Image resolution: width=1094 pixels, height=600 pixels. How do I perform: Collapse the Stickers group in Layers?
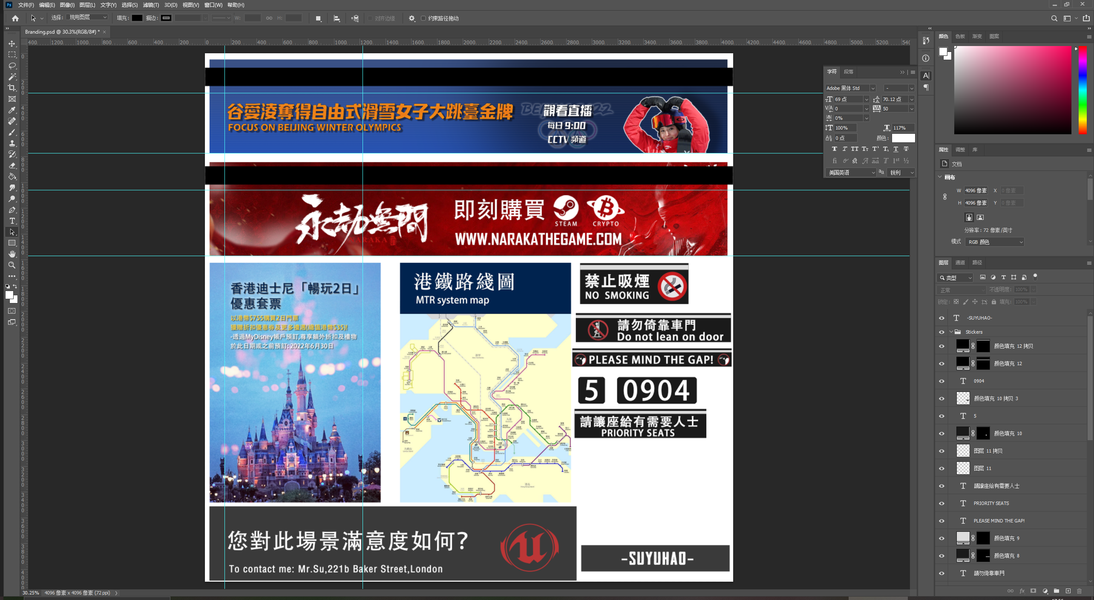(950, 332)
